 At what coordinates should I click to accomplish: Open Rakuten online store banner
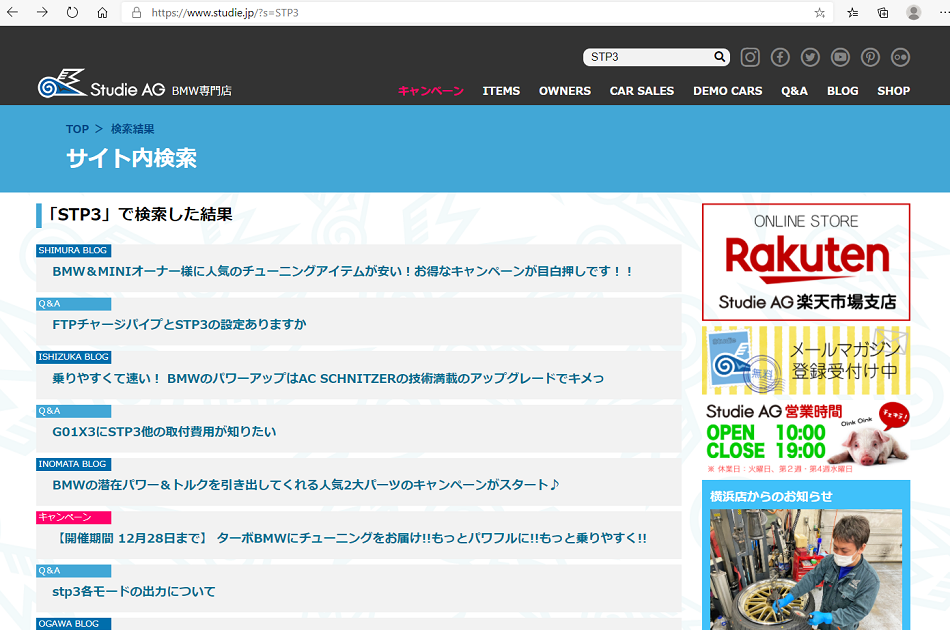point(806,262)
